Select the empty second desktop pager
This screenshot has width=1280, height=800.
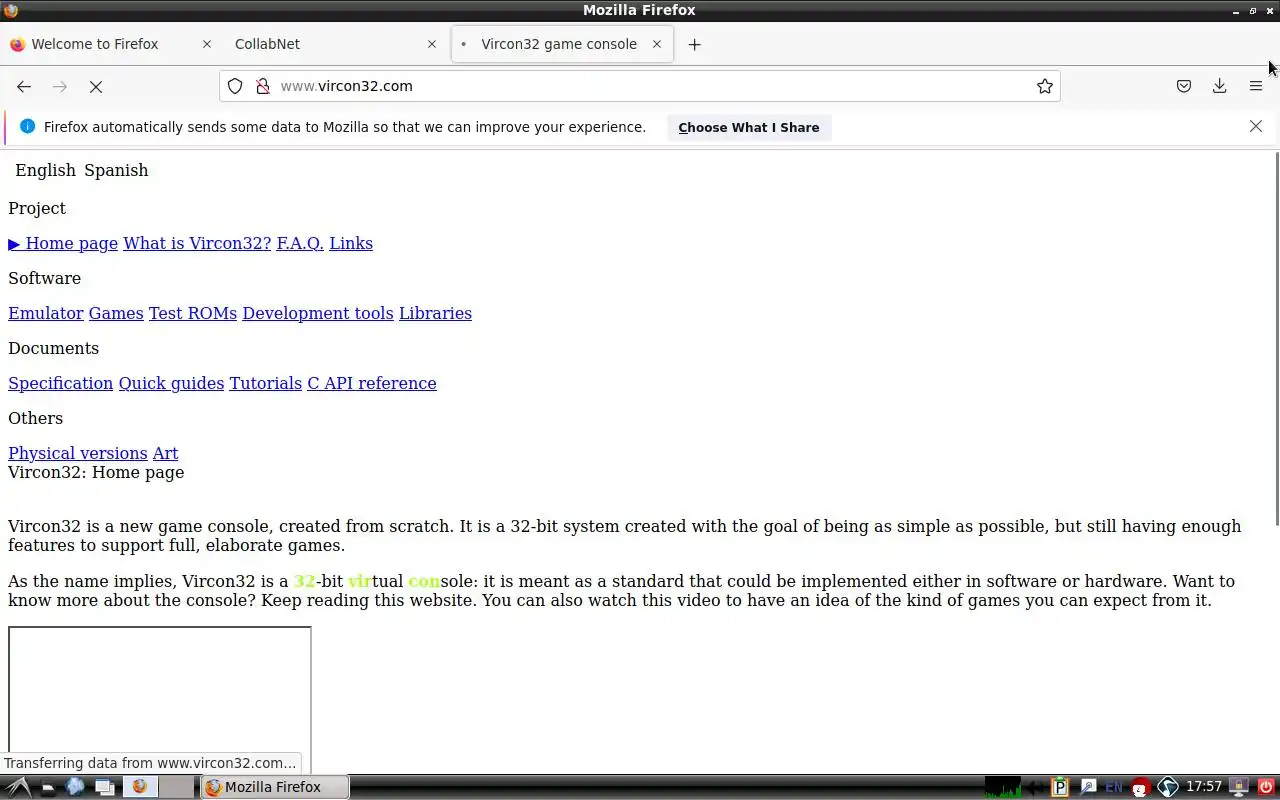[176, 787]
